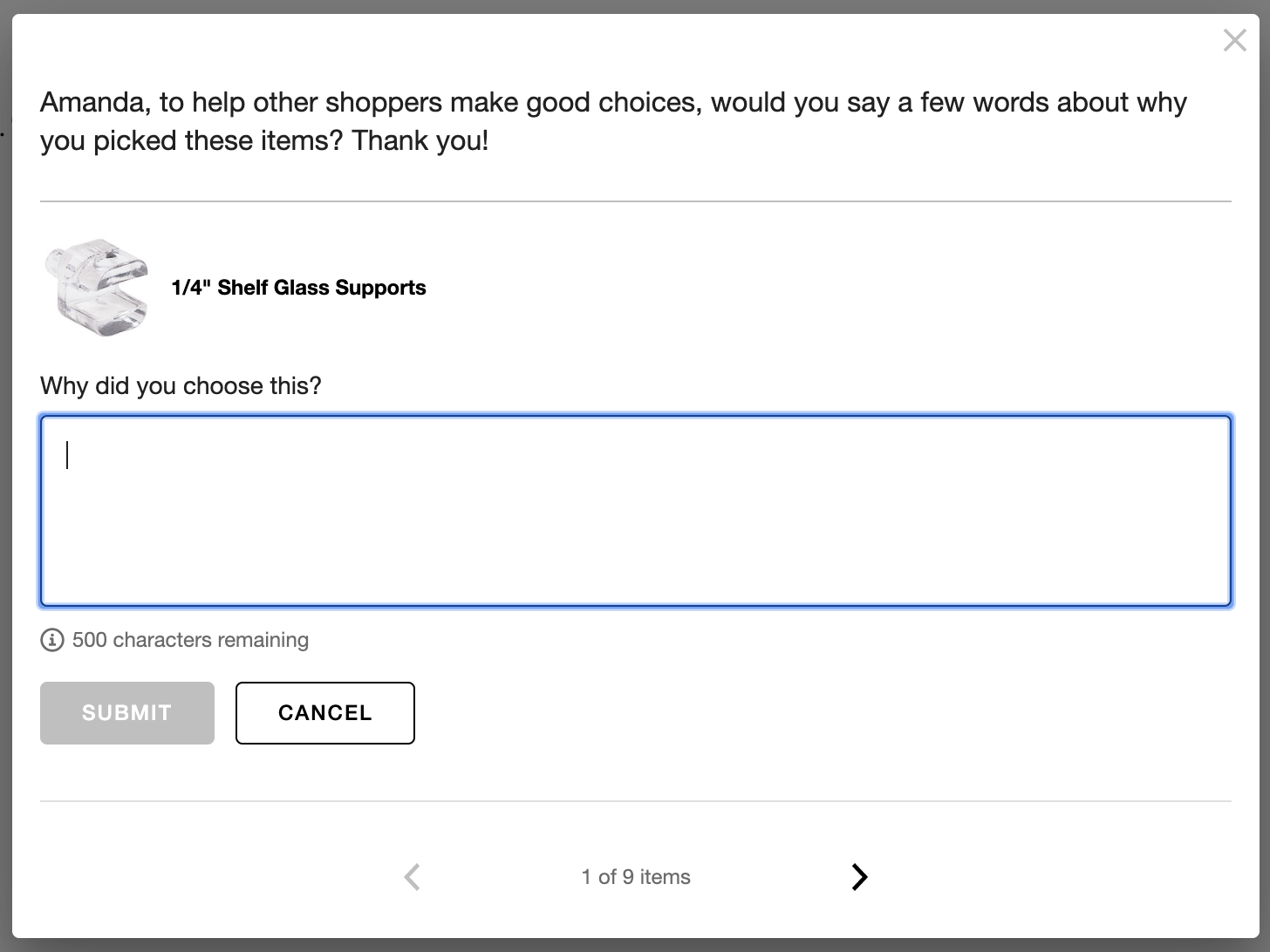Click the word "shoppers" in the heading

384,103
